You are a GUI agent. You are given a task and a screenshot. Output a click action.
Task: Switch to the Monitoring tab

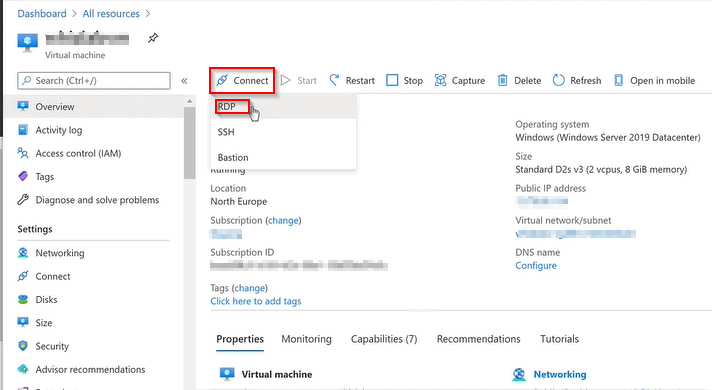(x=307, y=339)
